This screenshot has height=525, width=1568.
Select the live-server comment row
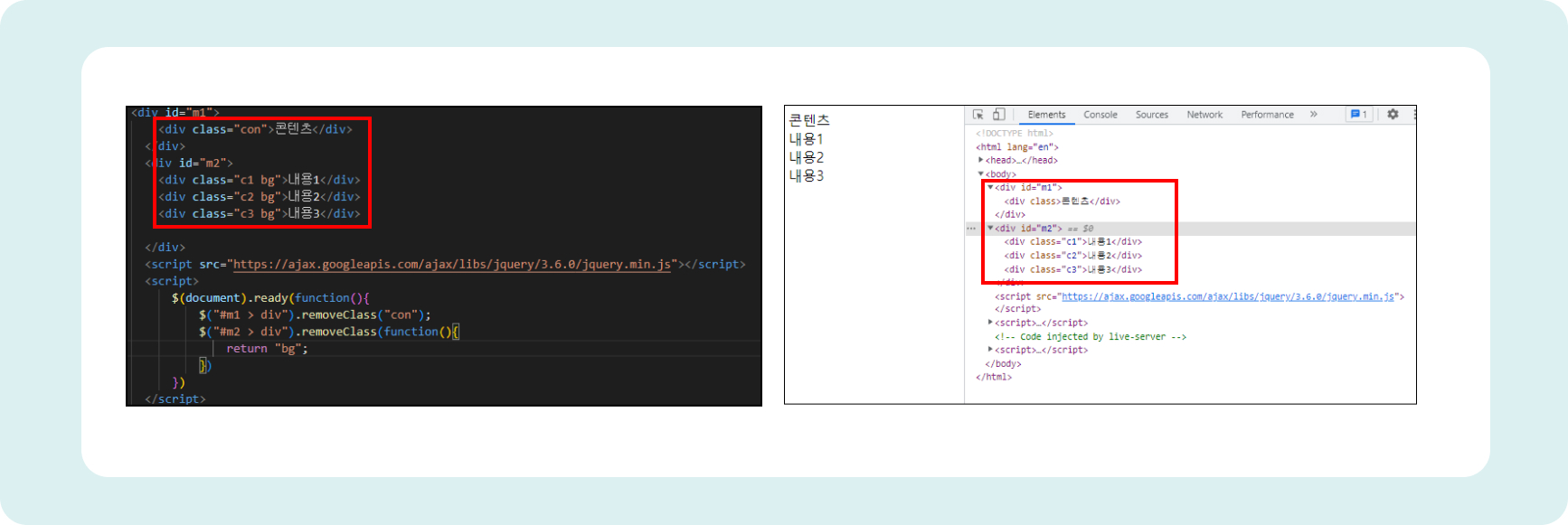pyautogui.click(x=1091, y=336)
